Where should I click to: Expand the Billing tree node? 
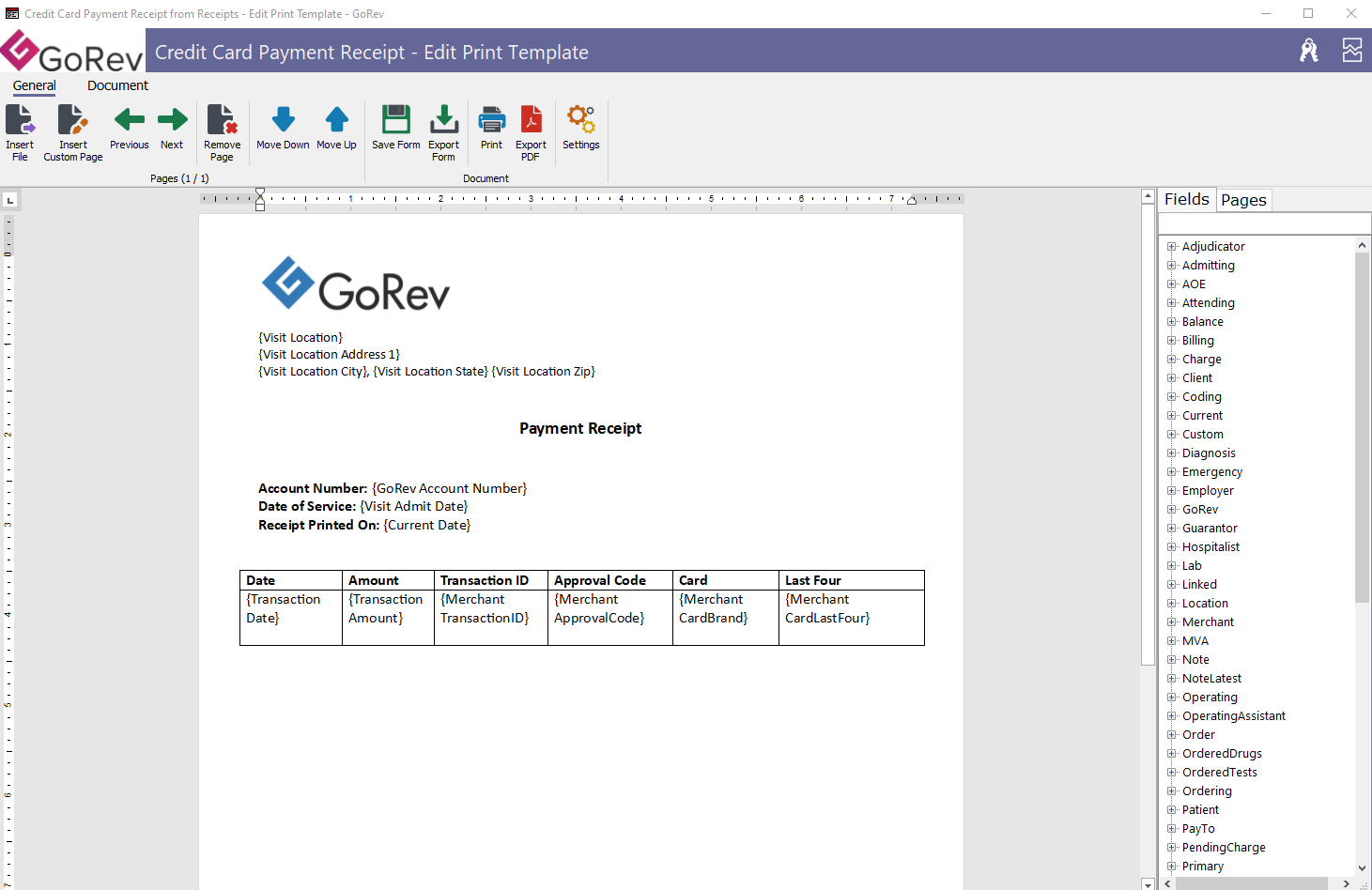pos(1172,341)
